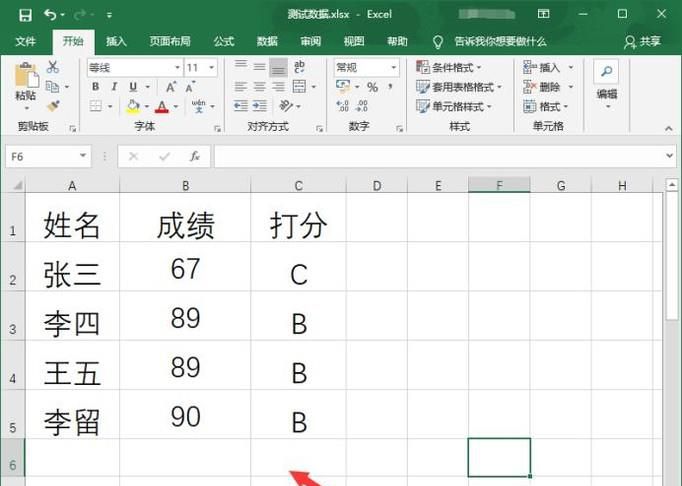Click the Paste (粘贴) clipboard icon

click(x=26, y=75)
